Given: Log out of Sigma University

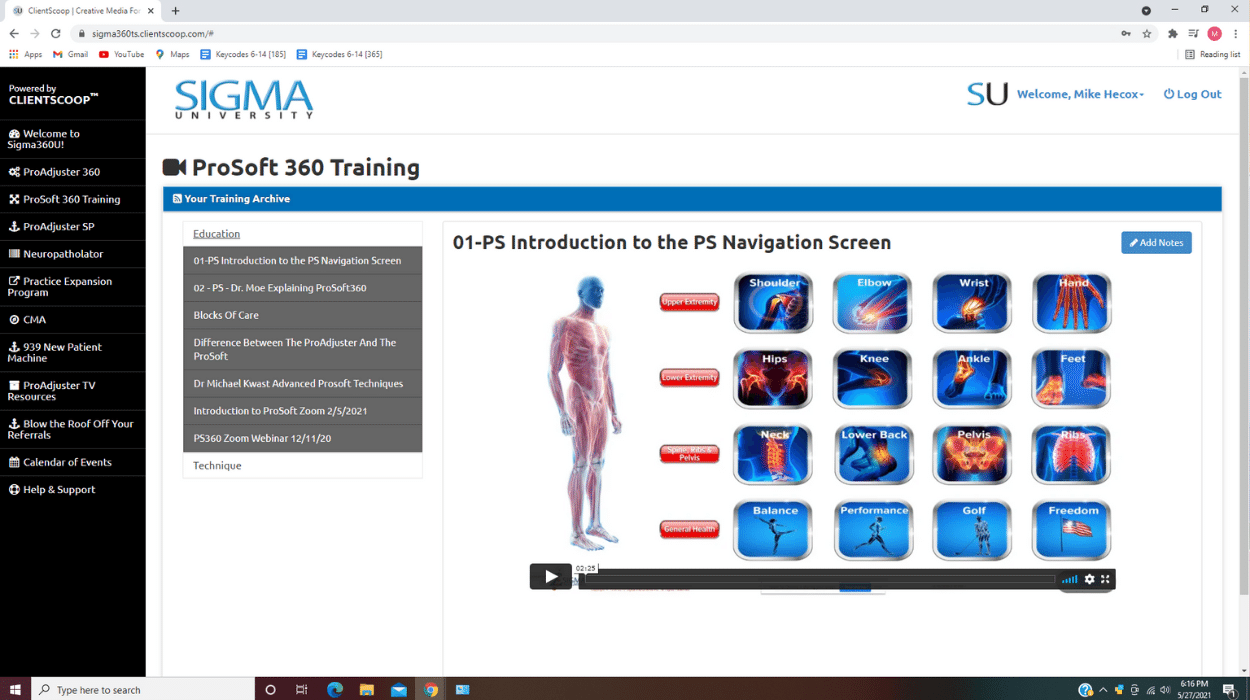Looking at the screenshot, I should 1193,94.
